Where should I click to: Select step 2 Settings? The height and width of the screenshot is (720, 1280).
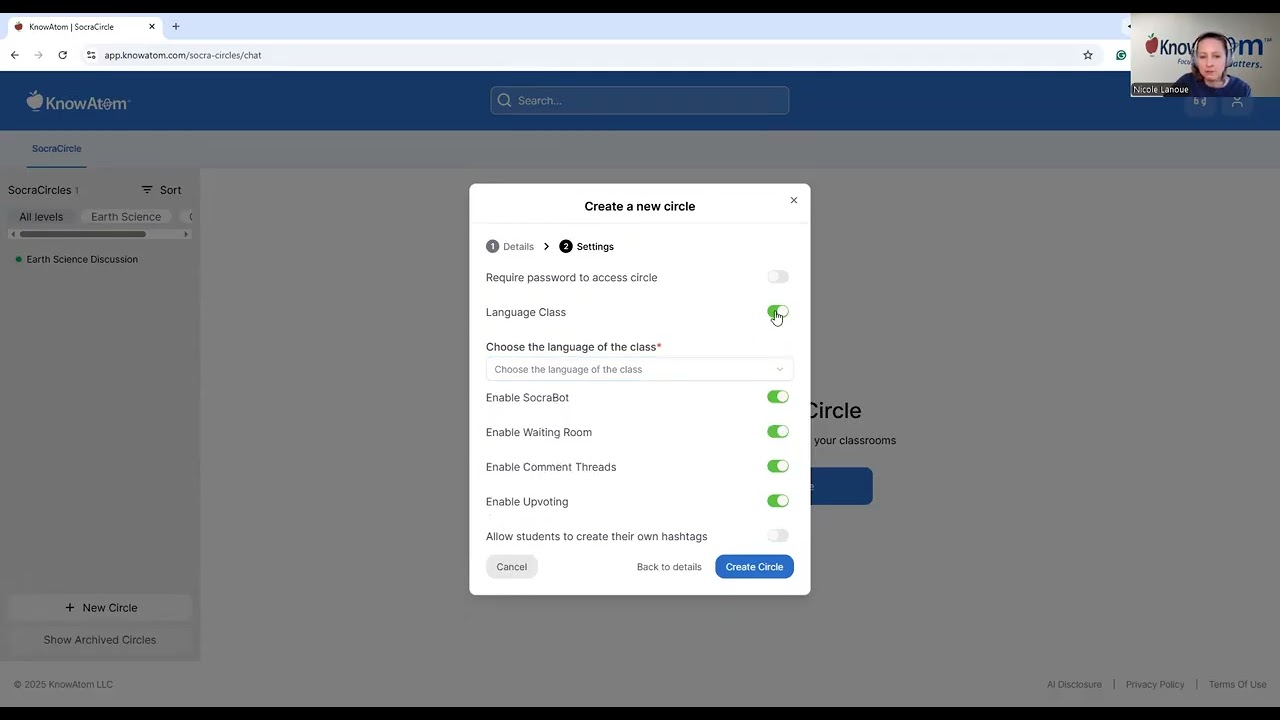pos(587,246)
